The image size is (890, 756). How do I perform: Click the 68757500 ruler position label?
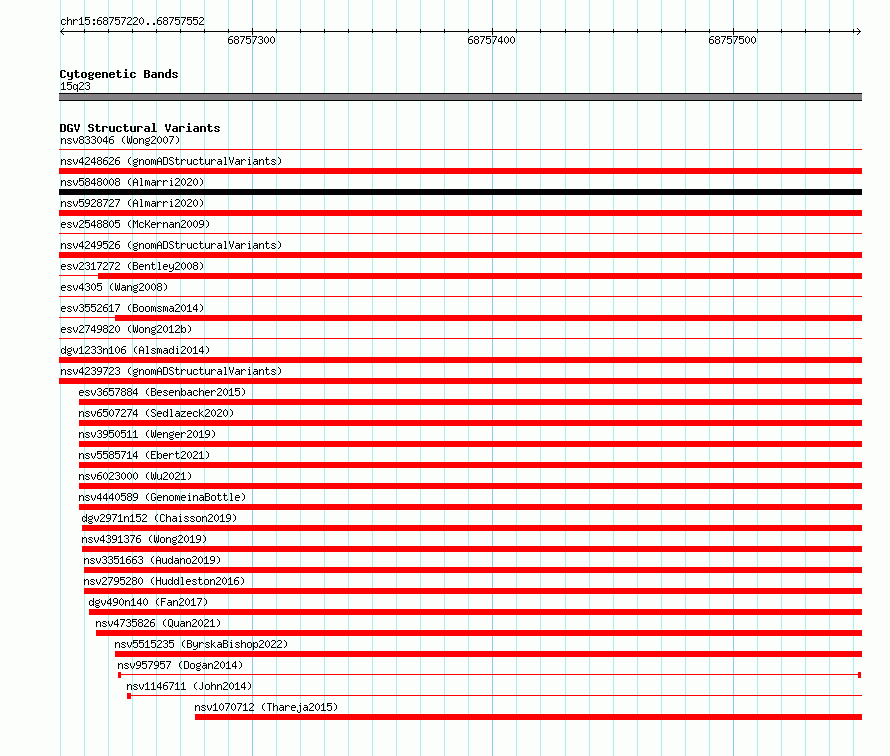pyautogui.click(x=732, y=40)
